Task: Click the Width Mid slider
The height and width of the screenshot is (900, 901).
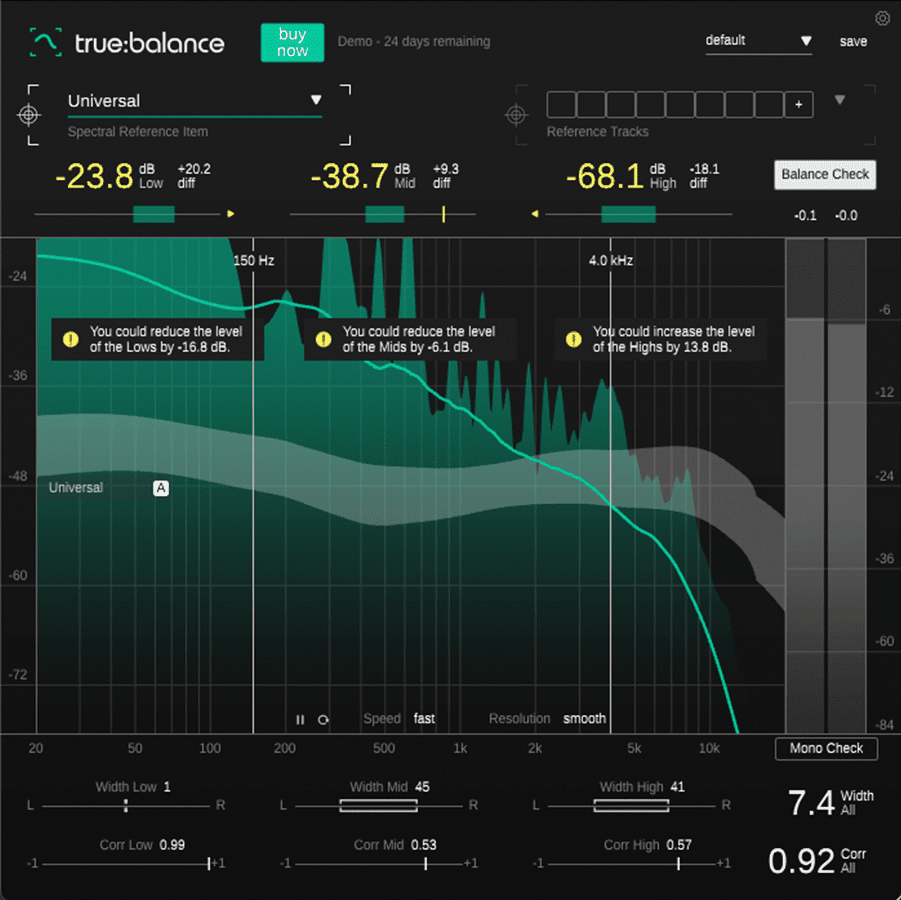Action: tap(379, 806)
